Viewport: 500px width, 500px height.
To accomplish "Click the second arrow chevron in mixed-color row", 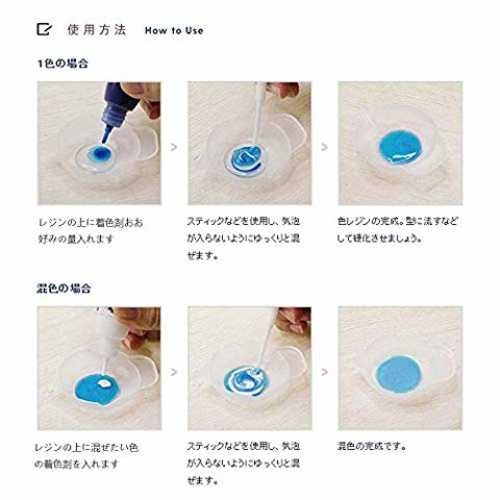I will tap(324, 372).
